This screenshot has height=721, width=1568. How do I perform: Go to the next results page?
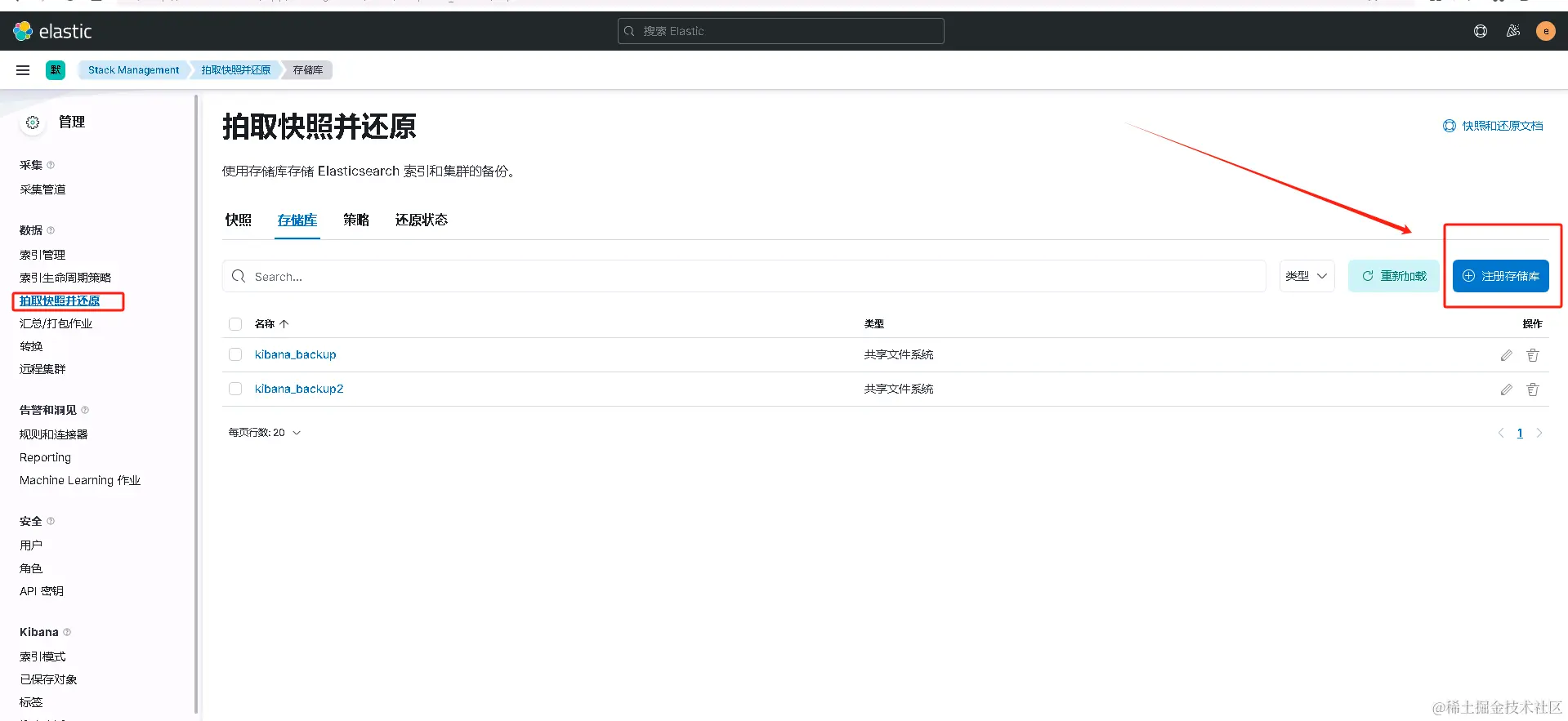point(1539,433)
